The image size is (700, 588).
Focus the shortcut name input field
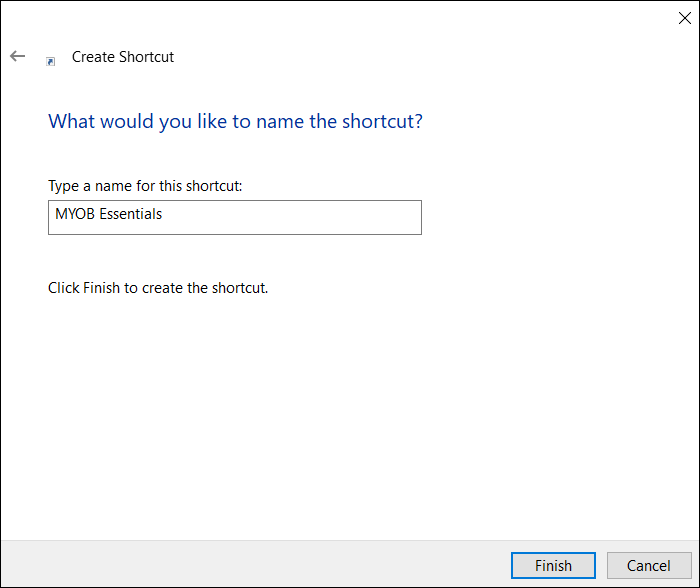(234, 217)
